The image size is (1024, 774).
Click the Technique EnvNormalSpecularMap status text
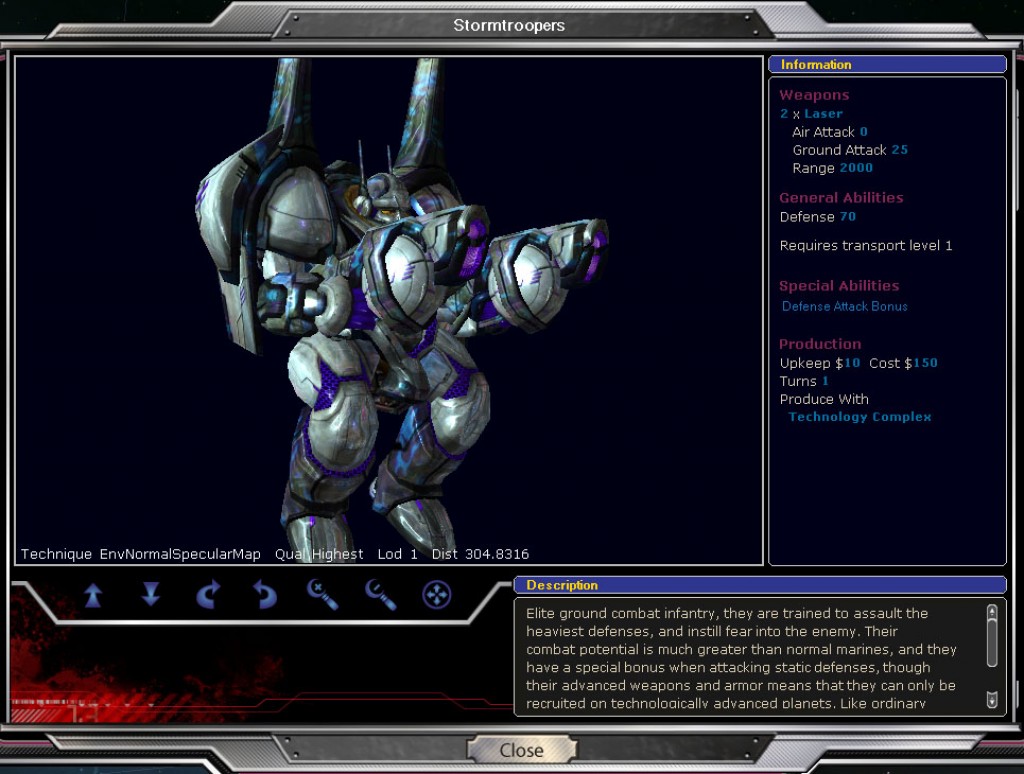pos(141,554)
